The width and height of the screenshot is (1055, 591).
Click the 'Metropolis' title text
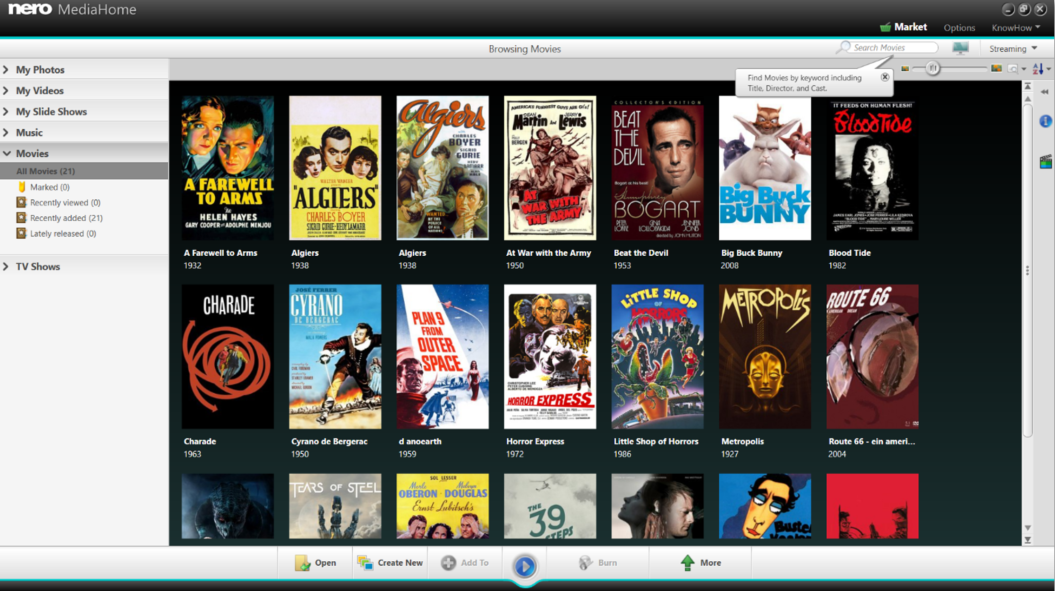click(x=742, y=442)
